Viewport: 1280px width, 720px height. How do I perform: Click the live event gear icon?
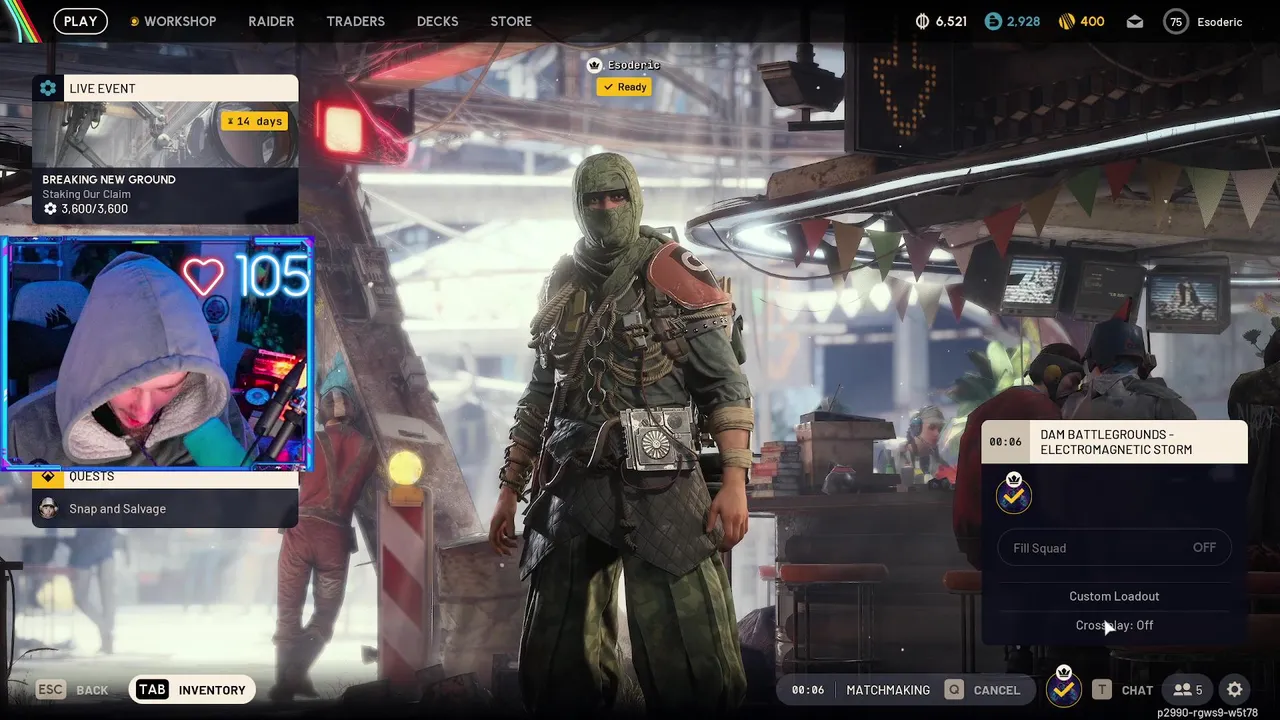click(x=48, y=88)
